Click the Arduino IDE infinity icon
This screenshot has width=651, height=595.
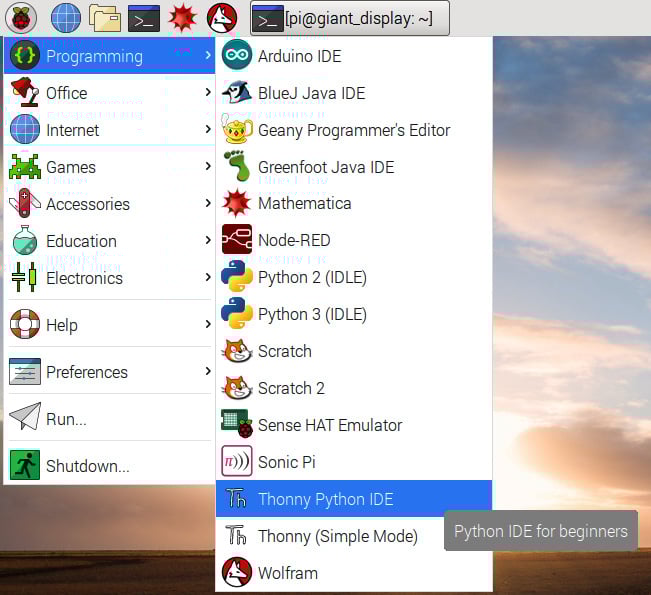click(x=237, y=55)
